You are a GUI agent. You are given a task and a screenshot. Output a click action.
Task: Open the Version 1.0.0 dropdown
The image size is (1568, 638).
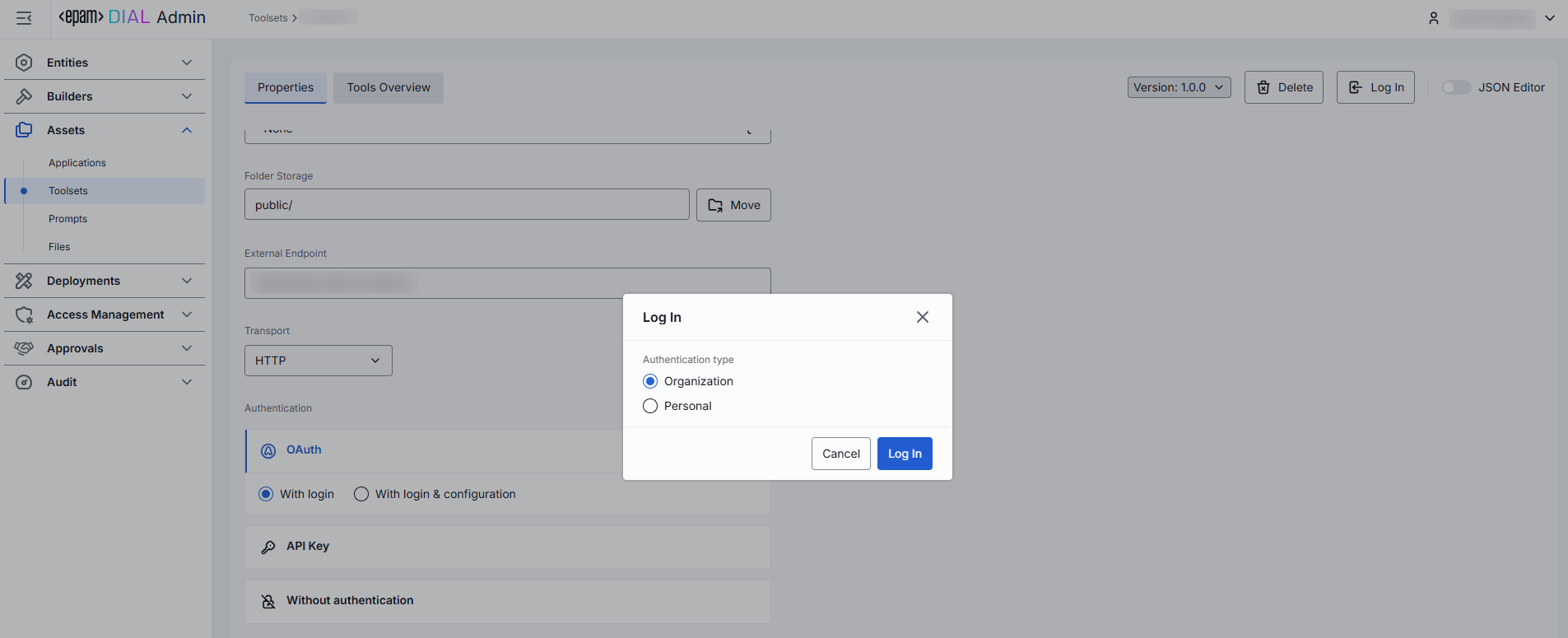1179,87
